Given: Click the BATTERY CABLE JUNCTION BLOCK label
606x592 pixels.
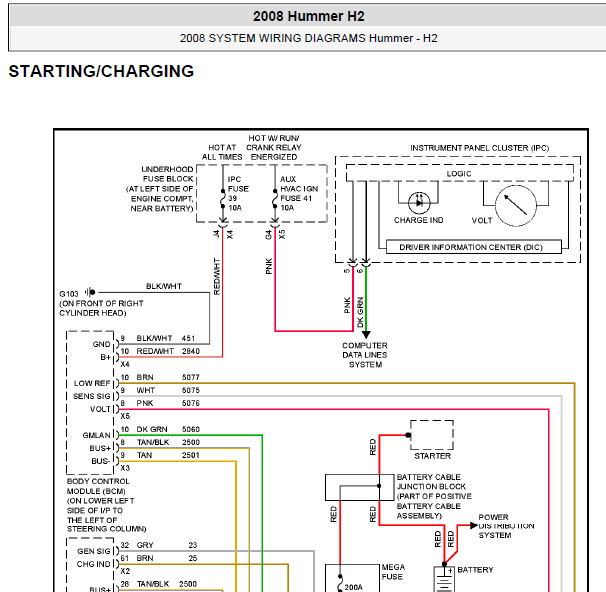Looking at the screenshot, I should [434, 496].
